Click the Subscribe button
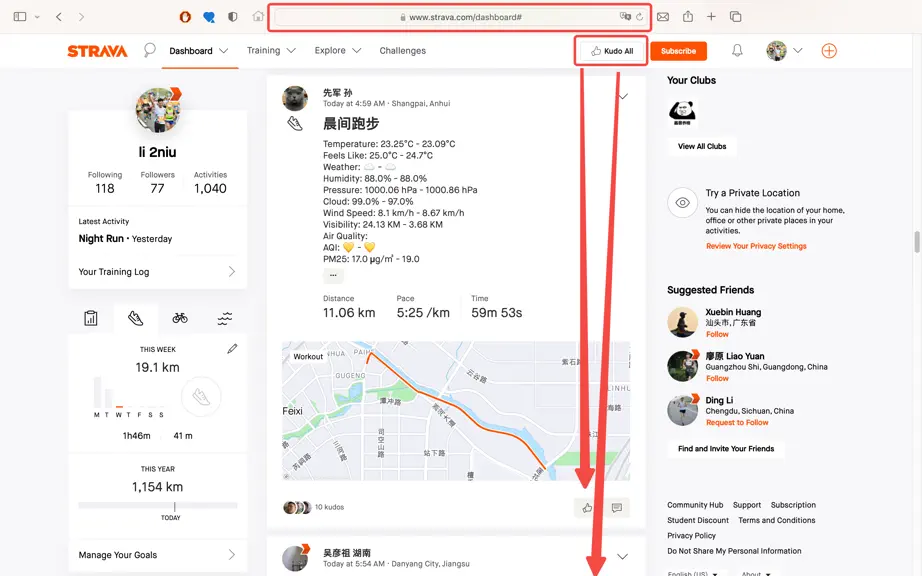 click(x=679, y=51)
